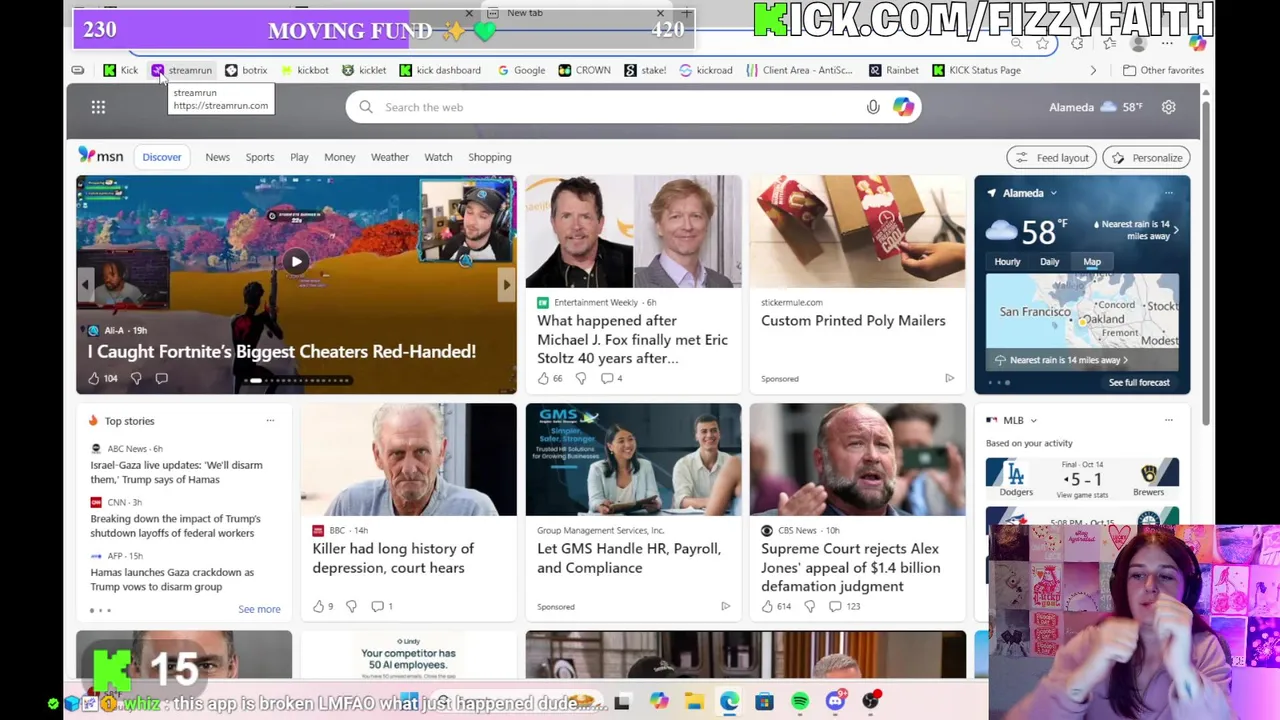Screen dimensions: 1280x720
Task: Click the featured carousel progress dots
Action: (x=298, y=380)
